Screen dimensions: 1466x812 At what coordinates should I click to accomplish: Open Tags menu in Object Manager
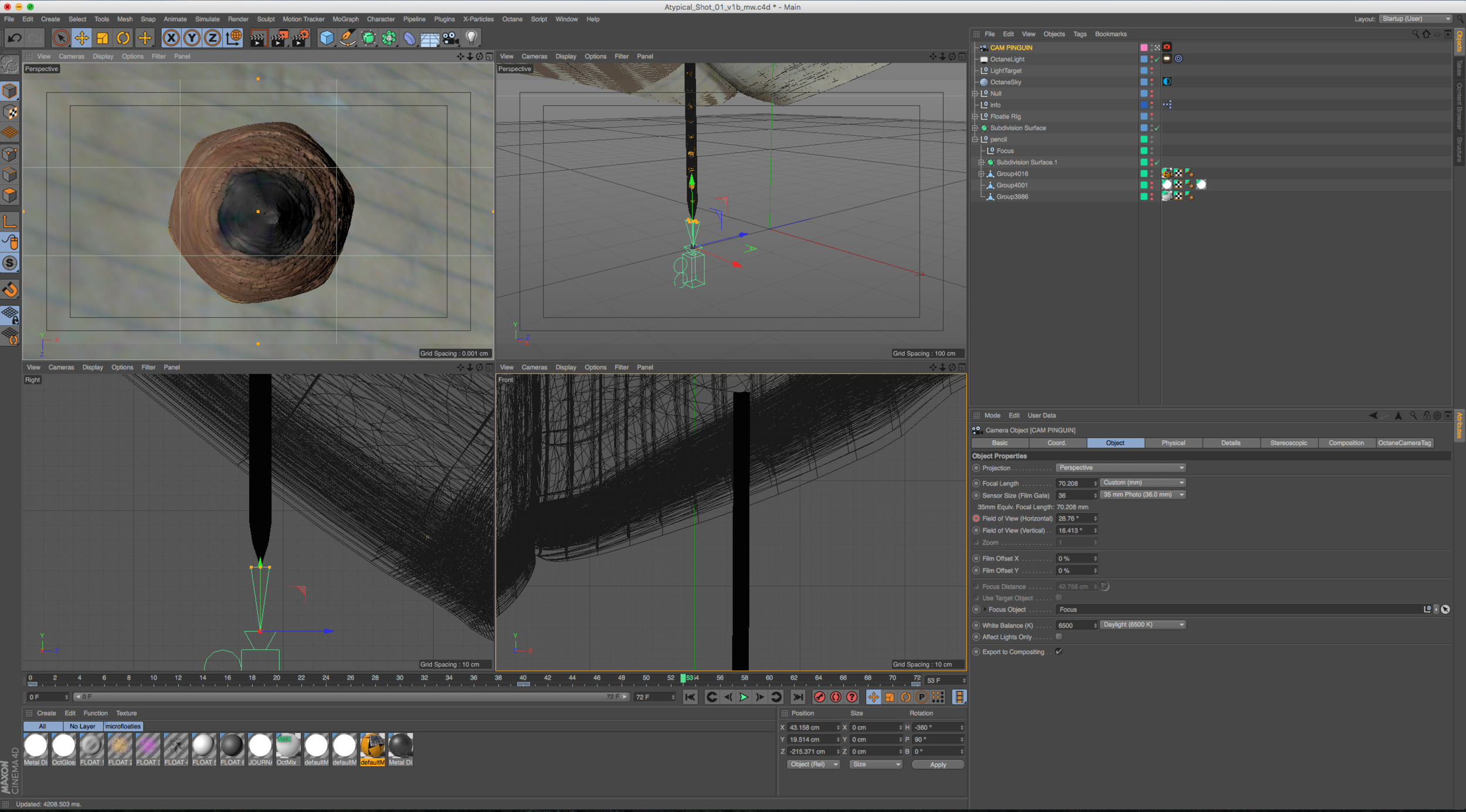click(x=1080, y=34)
